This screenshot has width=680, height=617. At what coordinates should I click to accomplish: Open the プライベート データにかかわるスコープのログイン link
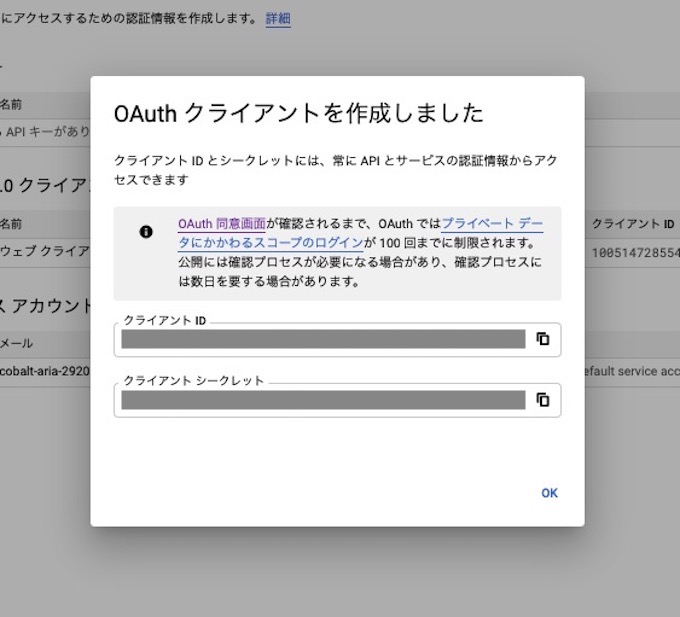(x=360, y=233)
